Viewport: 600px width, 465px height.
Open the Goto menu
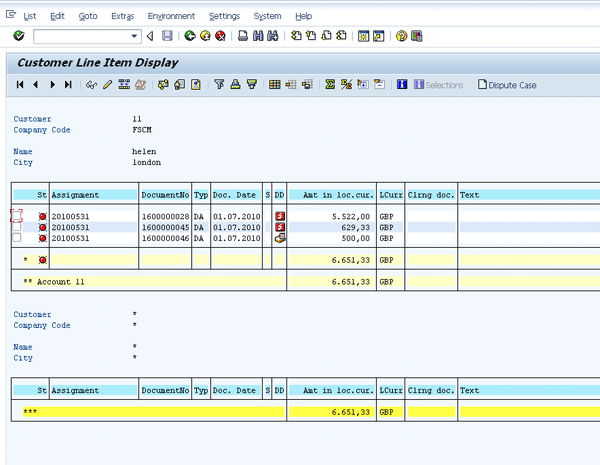tap(88, 16)
